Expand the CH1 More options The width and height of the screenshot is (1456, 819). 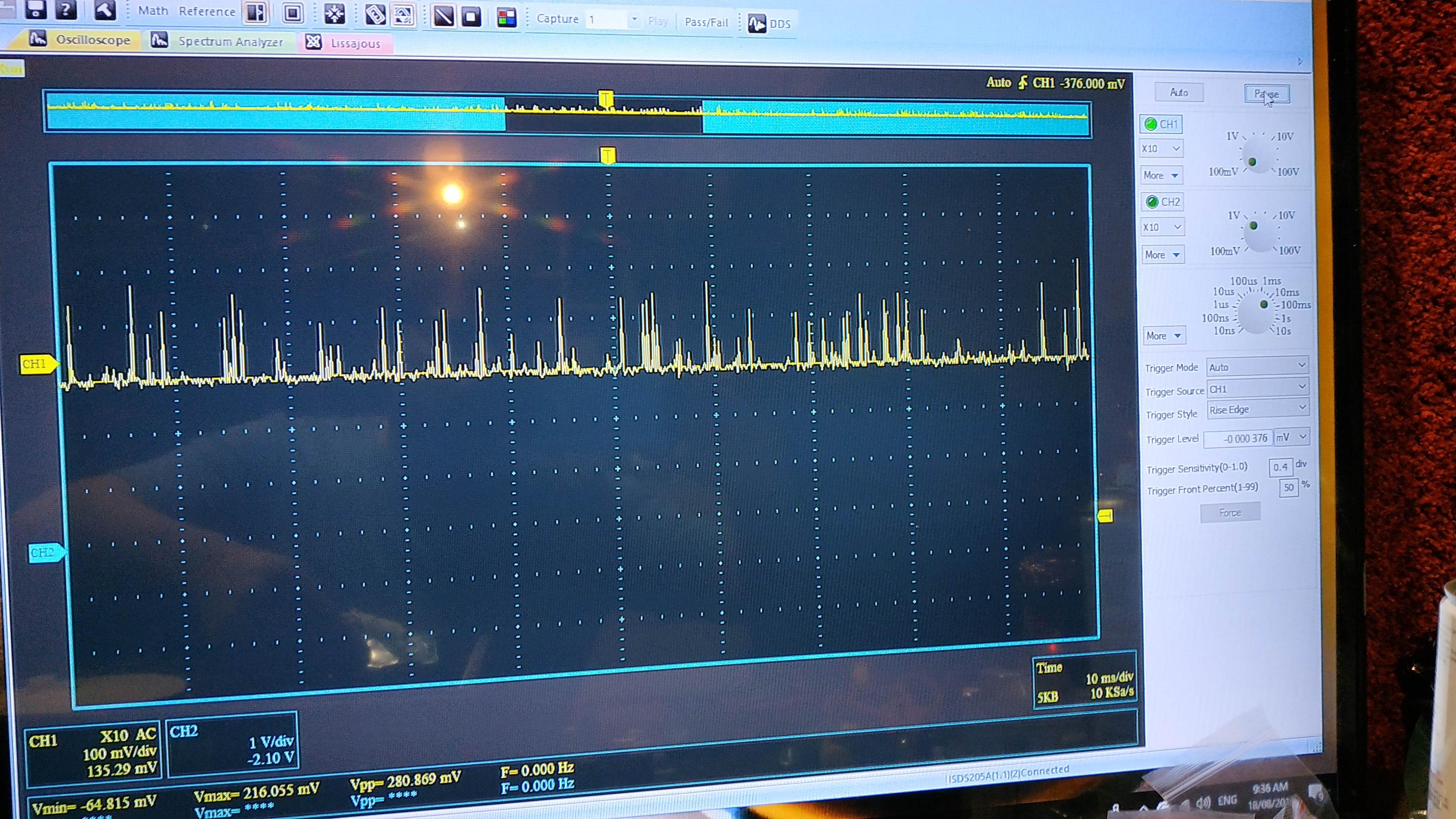1161,175
